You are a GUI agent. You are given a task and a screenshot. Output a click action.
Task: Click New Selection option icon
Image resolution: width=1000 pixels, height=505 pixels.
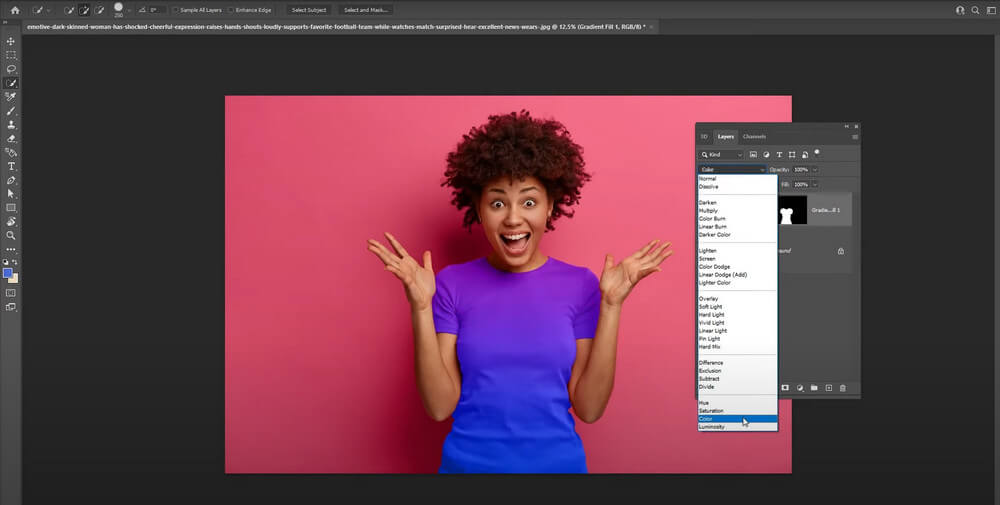click(69, 10)
